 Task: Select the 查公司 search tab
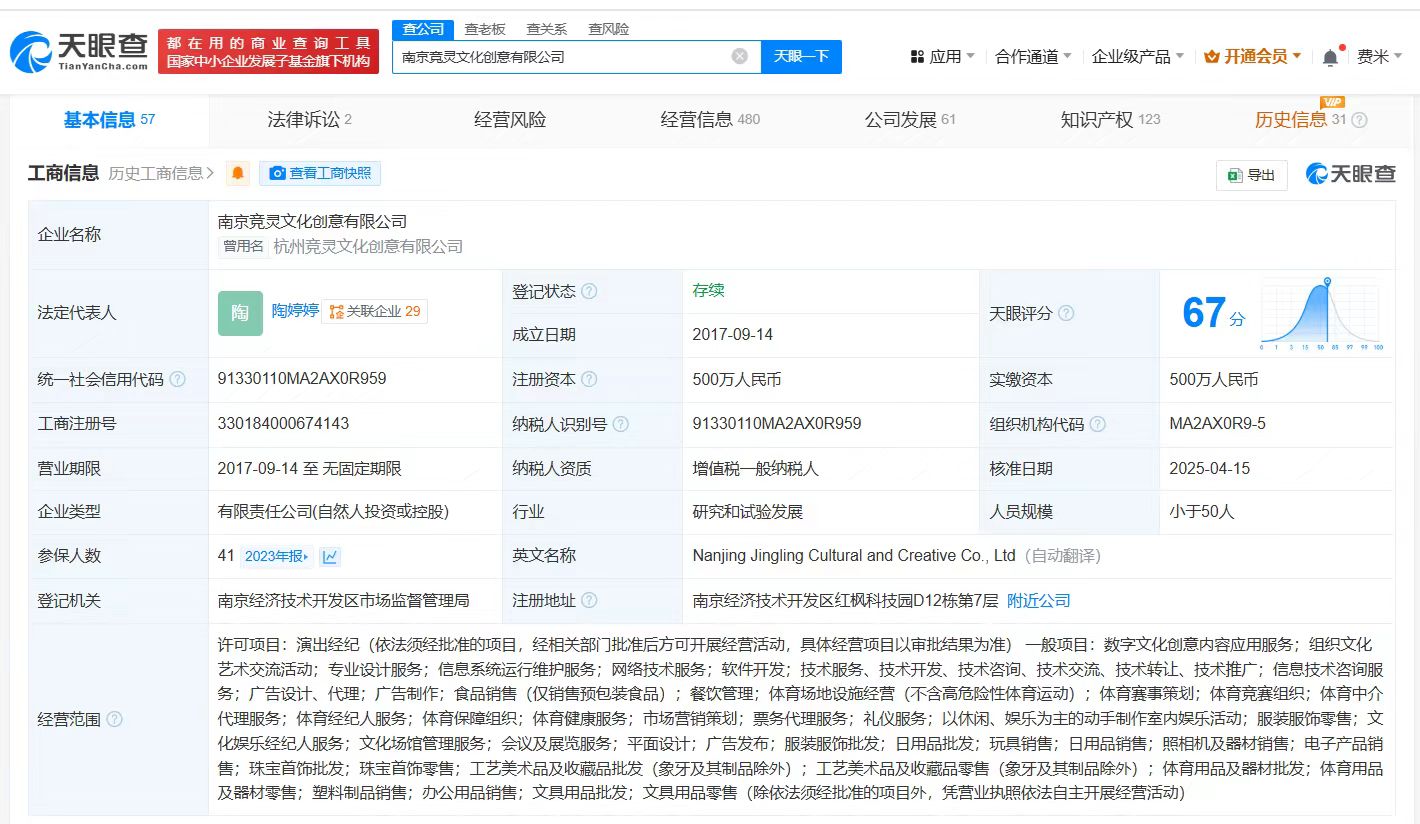(x=424, y=29)
